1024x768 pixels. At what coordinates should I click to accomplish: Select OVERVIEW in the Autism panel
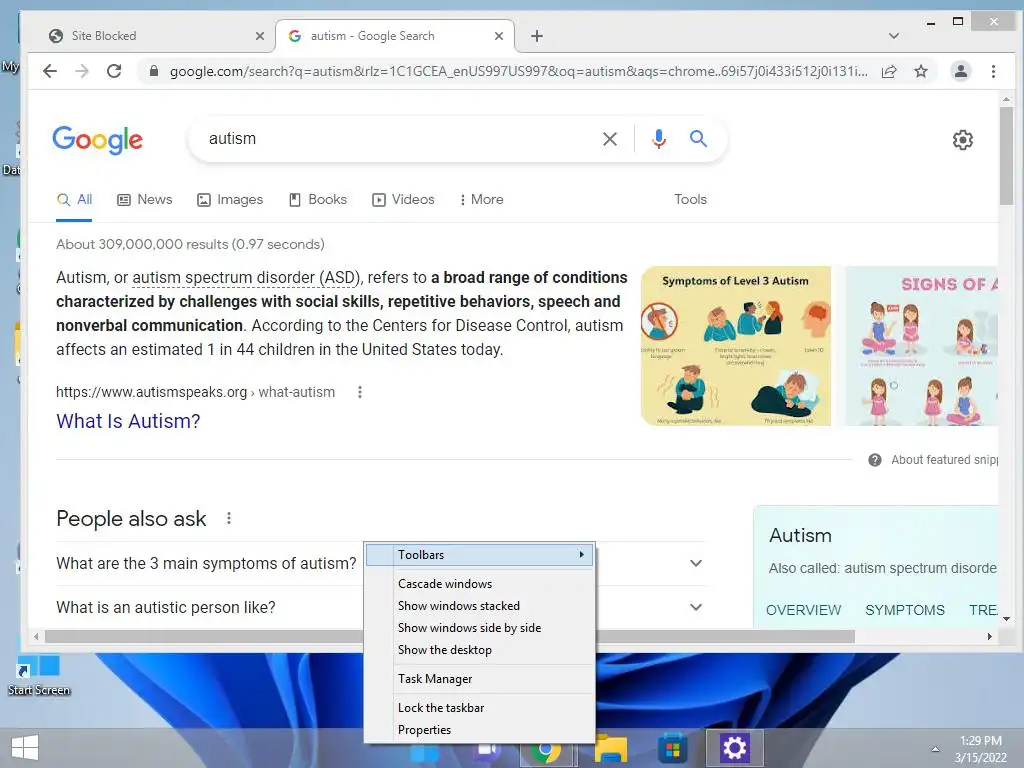[803, 610]
